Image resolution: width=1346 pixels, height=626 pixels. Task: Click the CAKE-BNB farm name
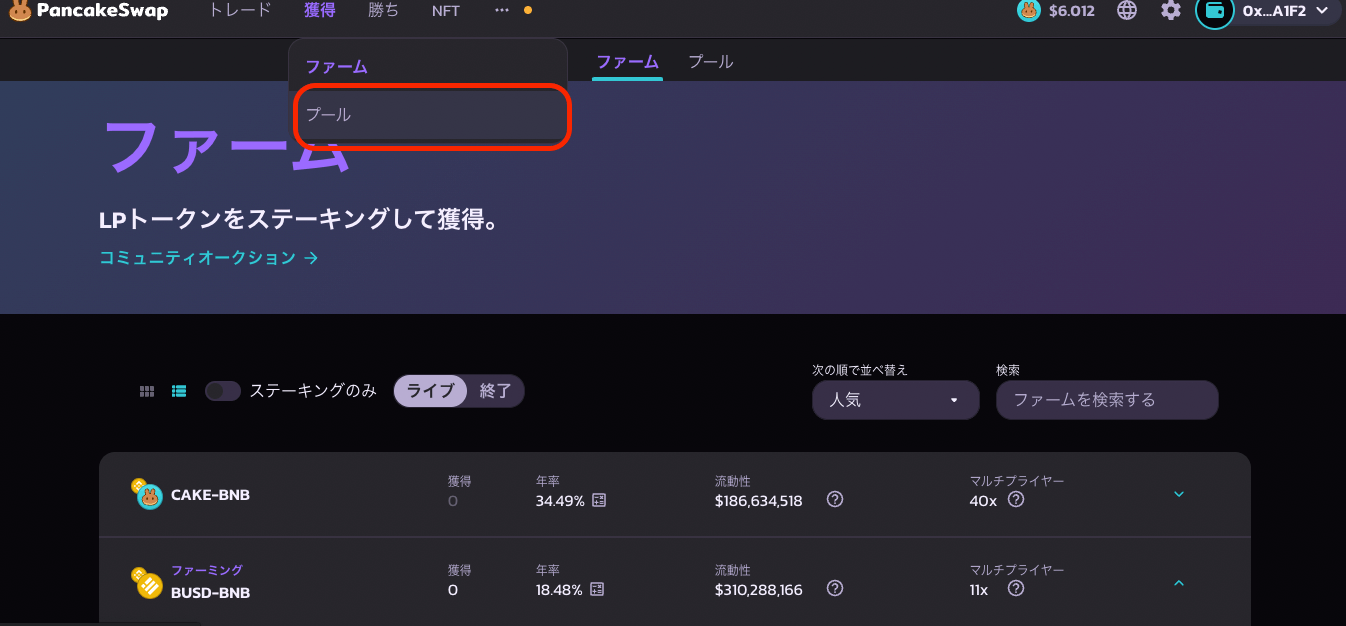[x=210, y=495]
